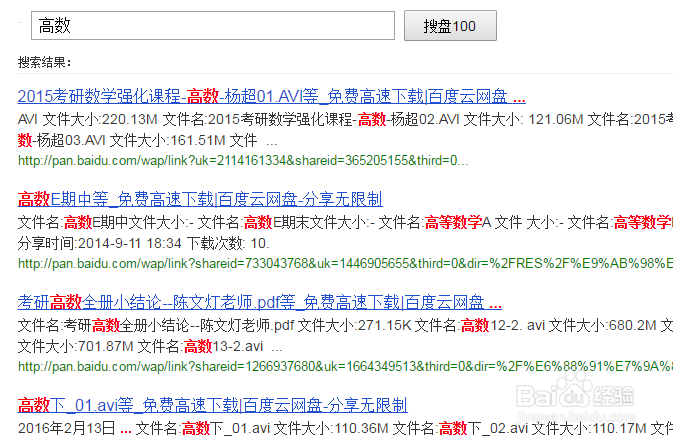Click the 搜索结果: label
Image resolution: width=673 pixels, height=441 pixels.
point(44,63)
